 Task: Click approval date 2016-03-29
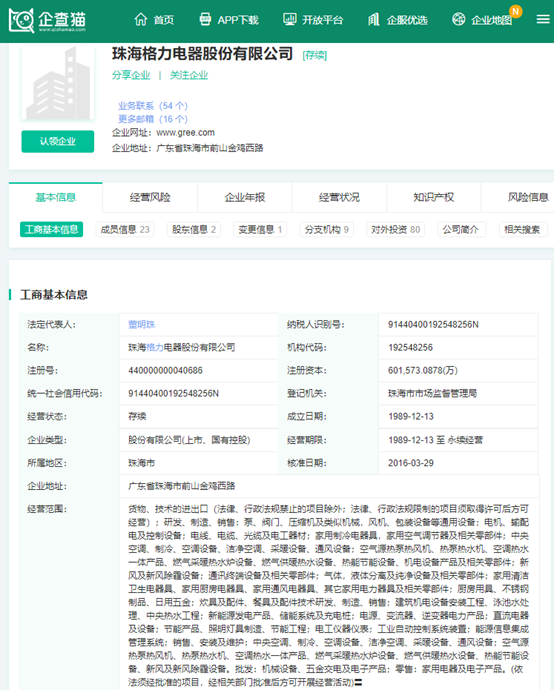[411, 463]
